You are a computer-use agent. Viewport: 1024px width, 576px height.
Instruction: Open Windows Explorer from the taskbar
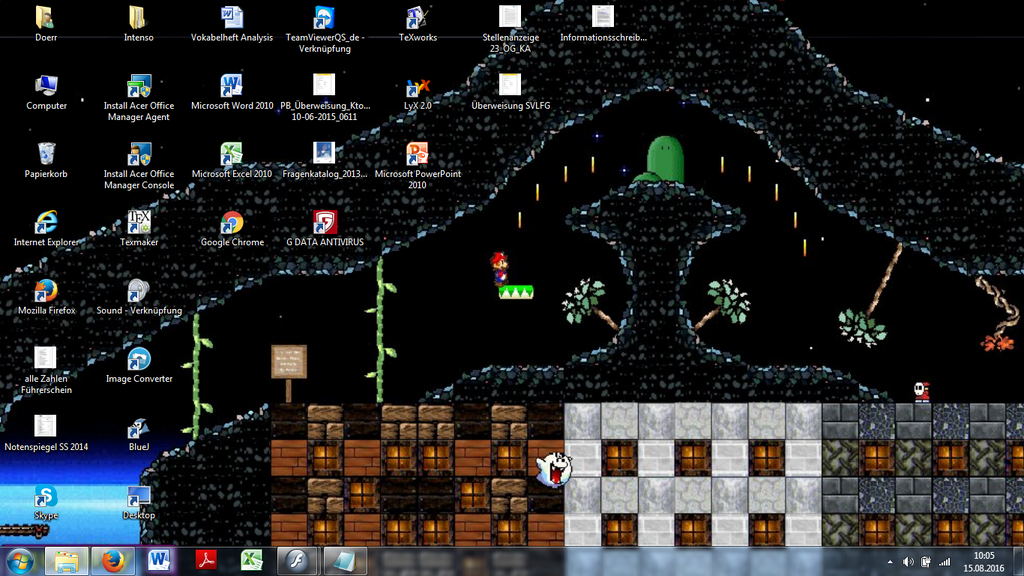pos(66,561)
